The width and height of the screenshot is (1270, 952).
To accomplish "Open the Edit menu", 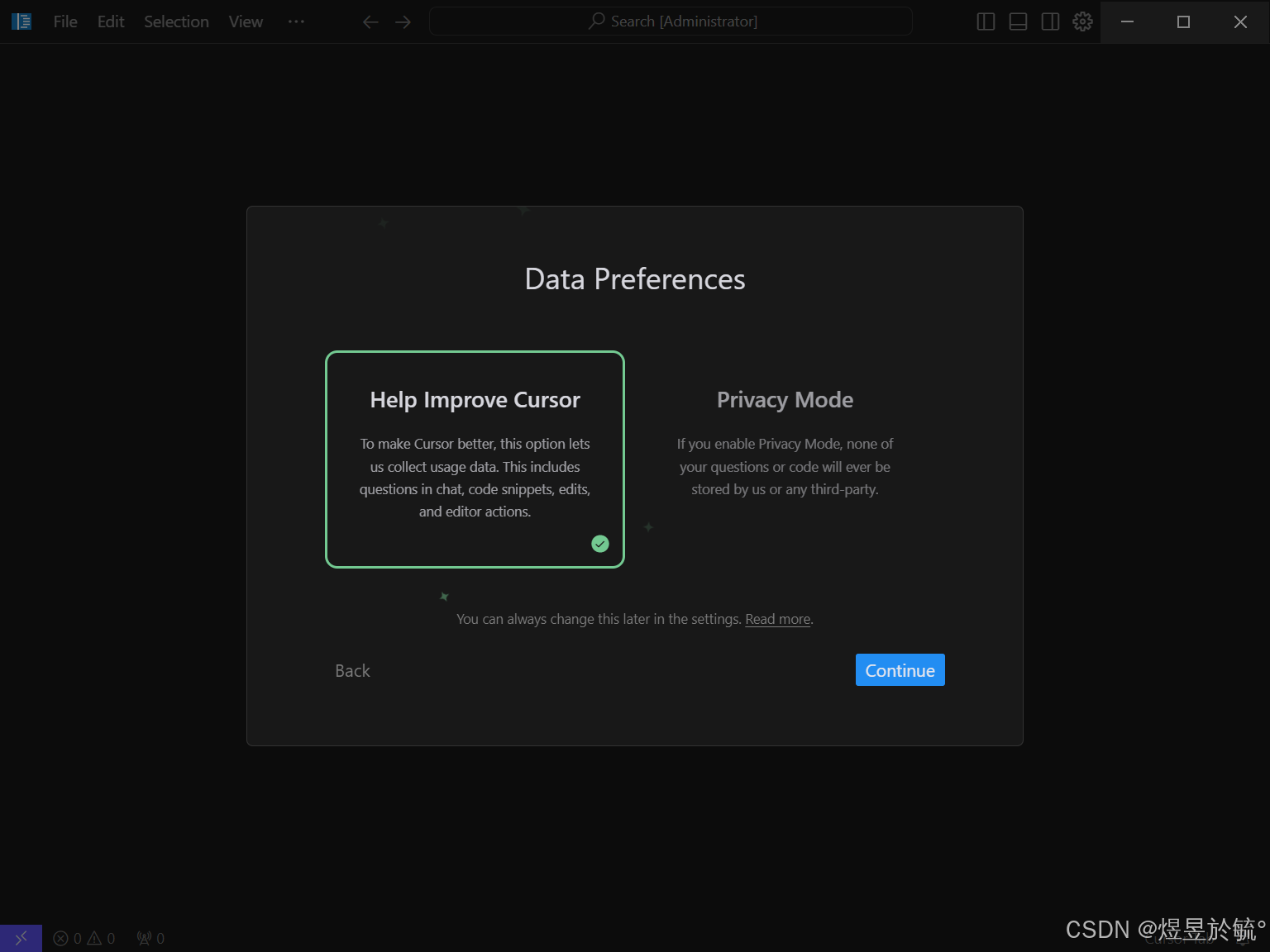I will pos(111,21).
